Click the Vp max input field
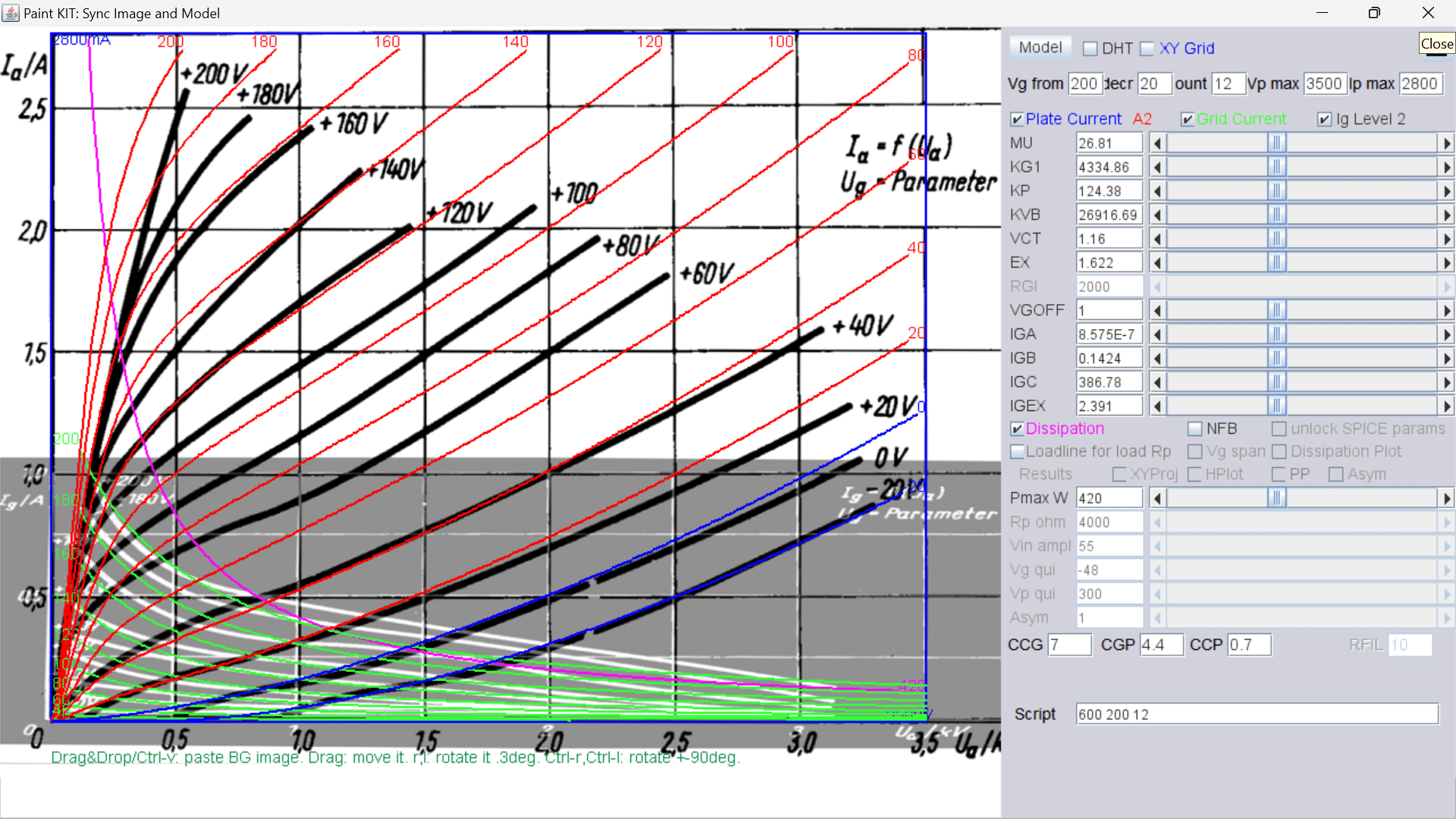 tap(1325, 84)
